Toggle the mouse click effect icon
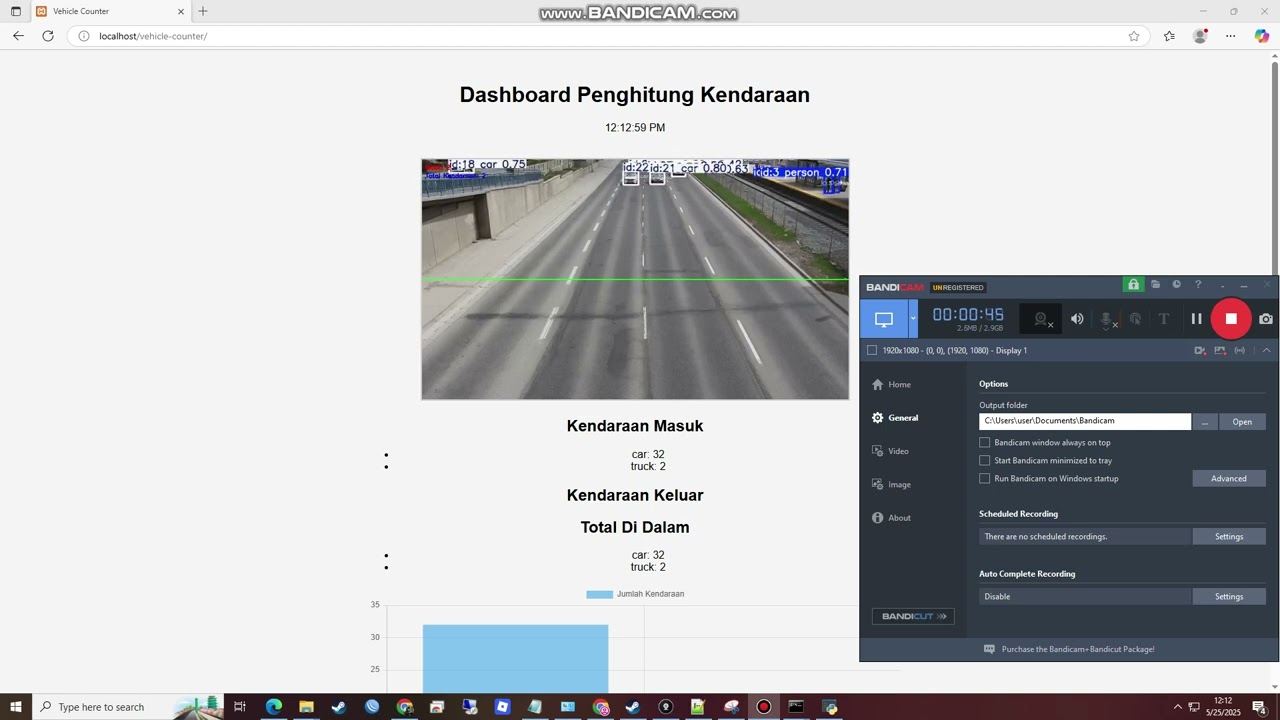 [1135, 319]
